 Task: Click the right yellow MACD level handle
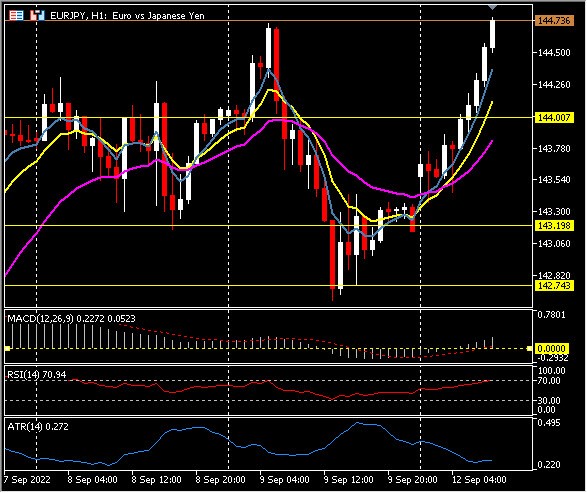pyautogui.click(x=529, y=349)
